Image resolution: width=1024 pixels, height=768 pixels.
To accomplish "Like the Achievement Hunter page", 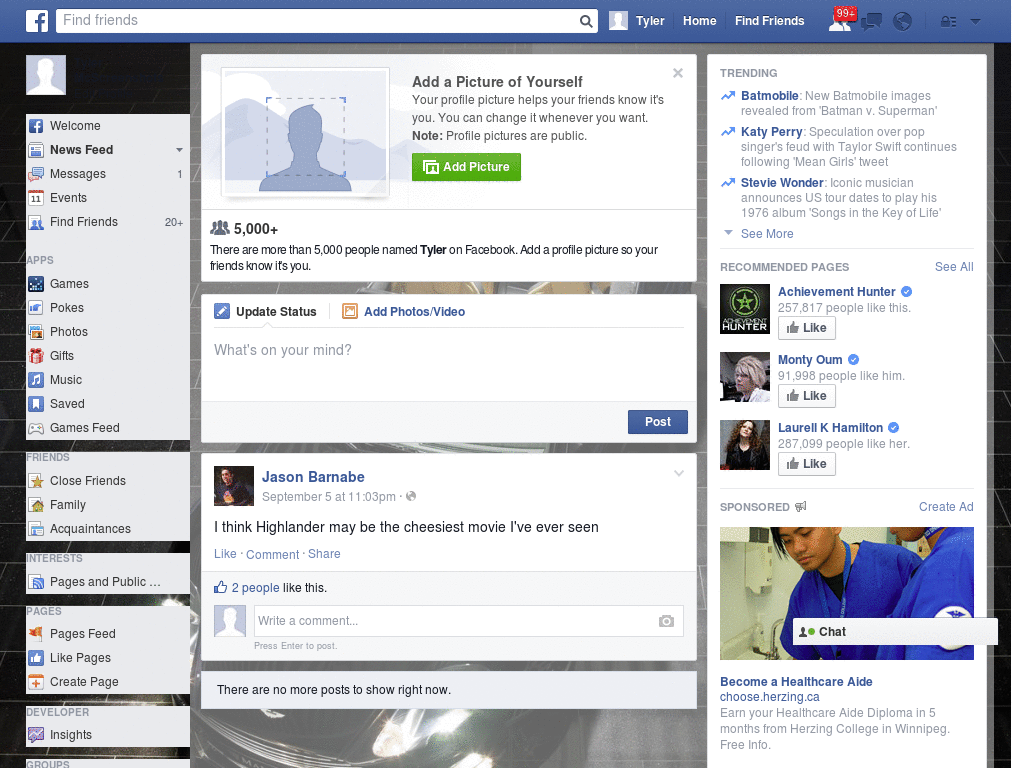I will pos(807,328).
